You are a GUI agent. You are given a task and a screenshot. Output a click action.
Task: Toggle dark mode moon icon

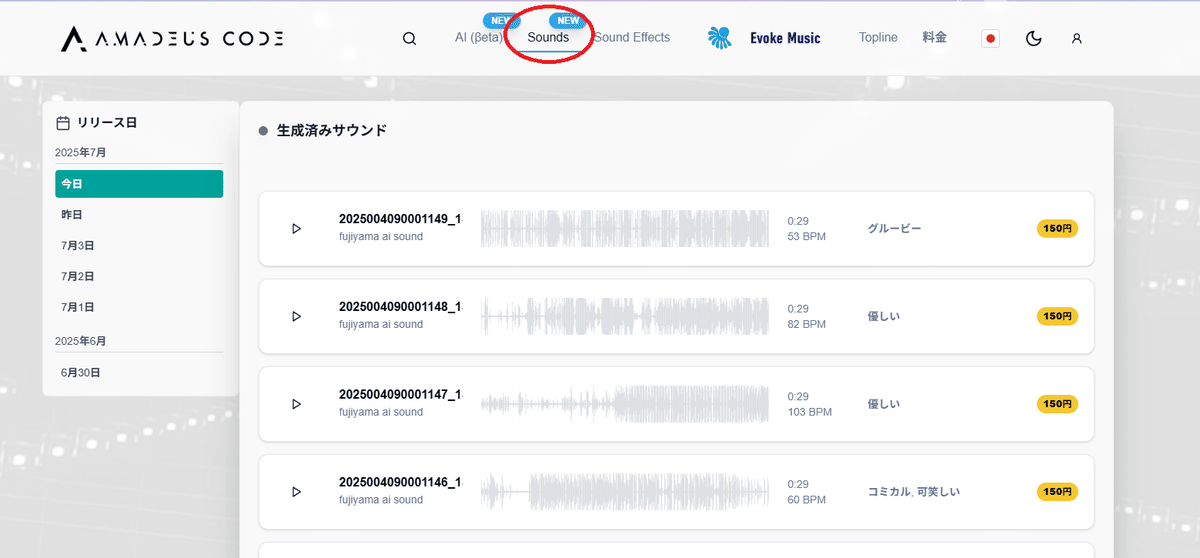coord(1034,39)
